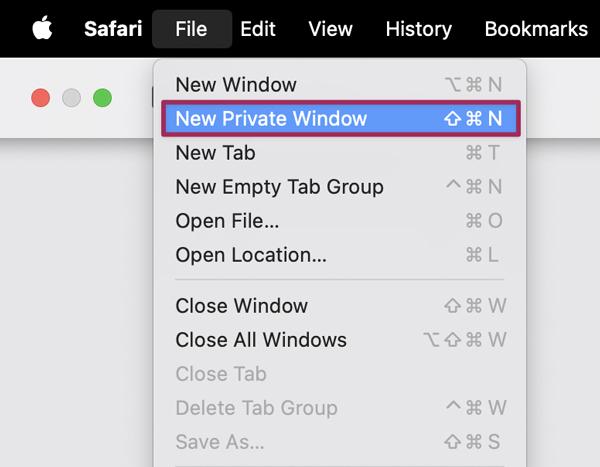Open the View menu

pos(330,29)
